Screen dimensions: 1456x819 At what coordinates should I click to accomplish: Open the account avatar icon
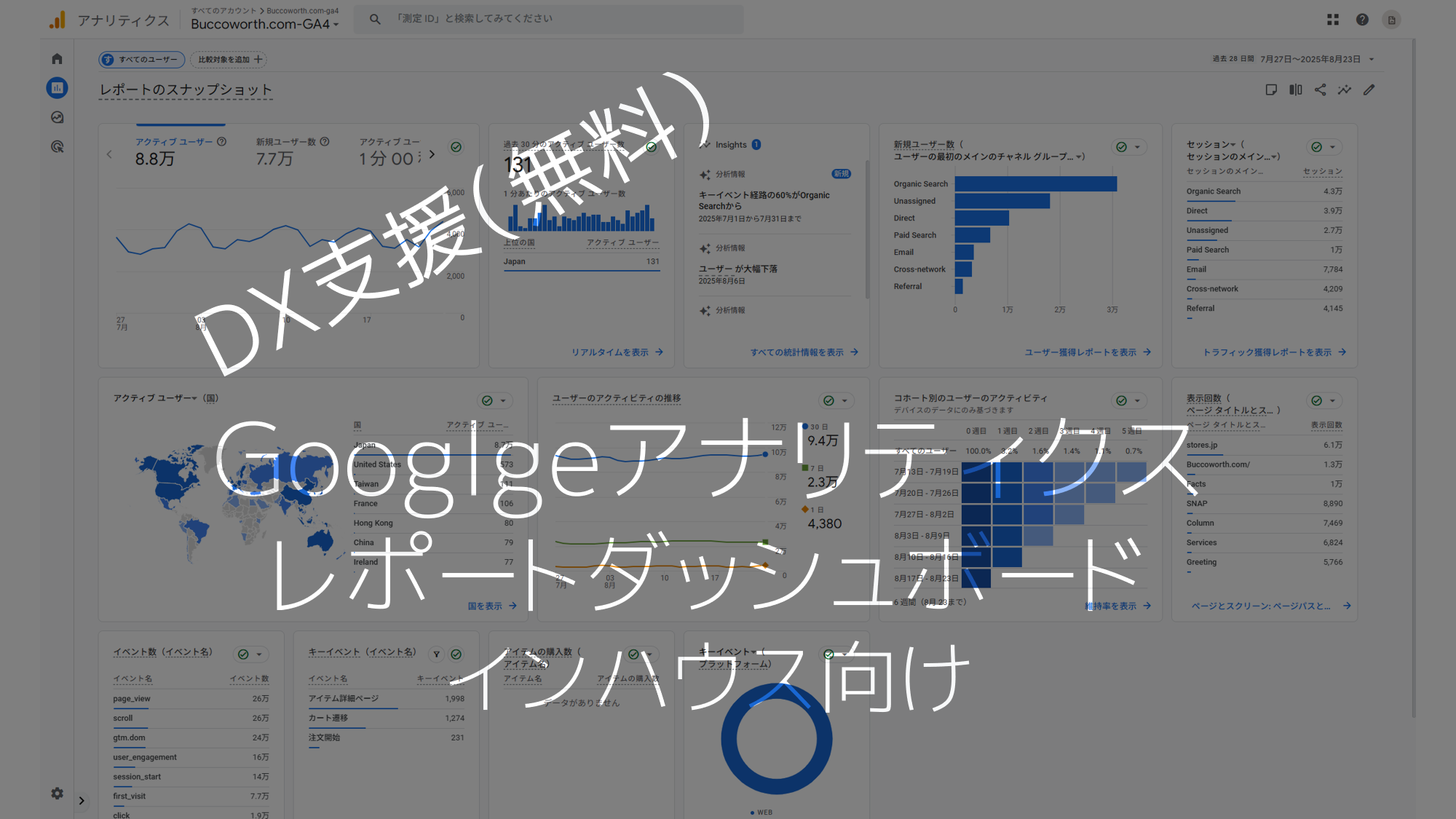click(x=1391, y=20)
